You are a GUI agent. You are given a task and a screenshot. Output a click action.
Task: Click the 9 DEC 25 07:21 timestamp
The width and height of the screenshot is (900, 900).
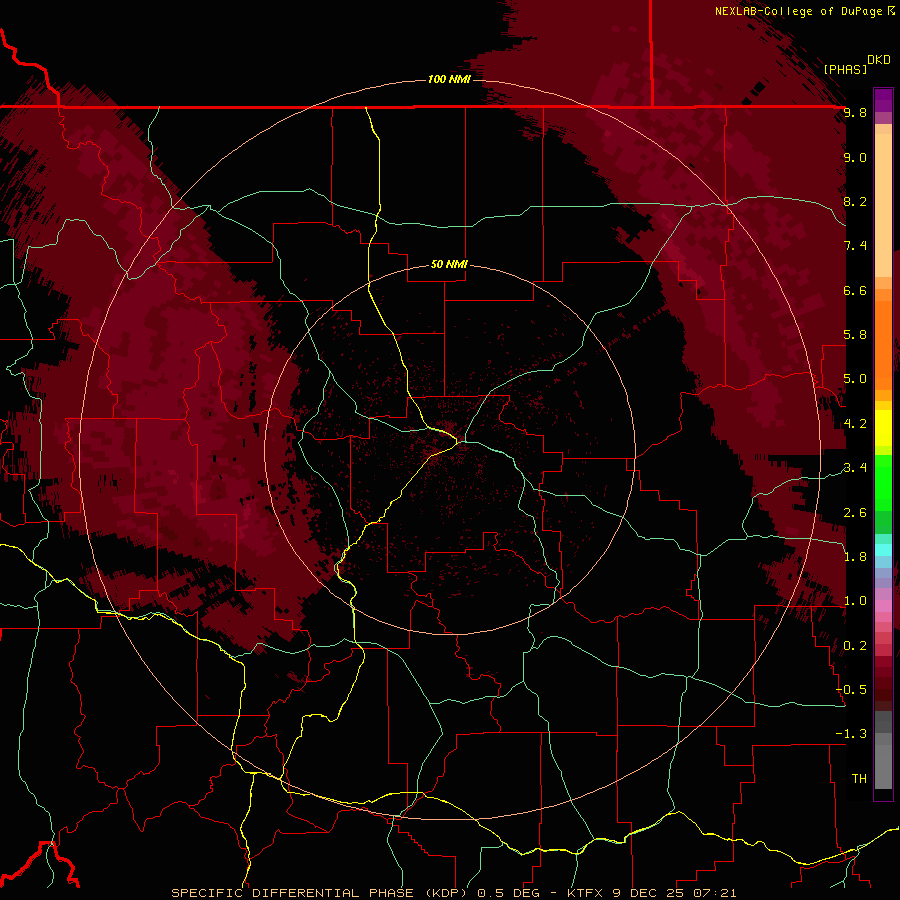pos(674,893)
